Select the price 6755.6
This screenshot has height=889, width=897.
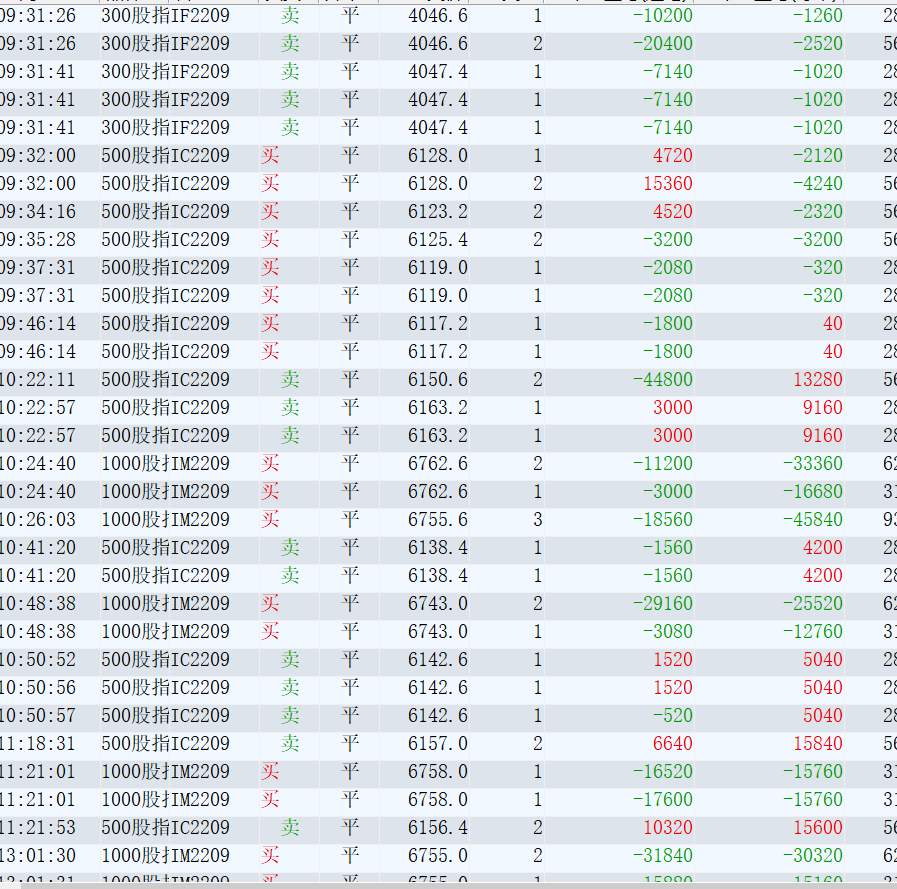tap(438, 520)
